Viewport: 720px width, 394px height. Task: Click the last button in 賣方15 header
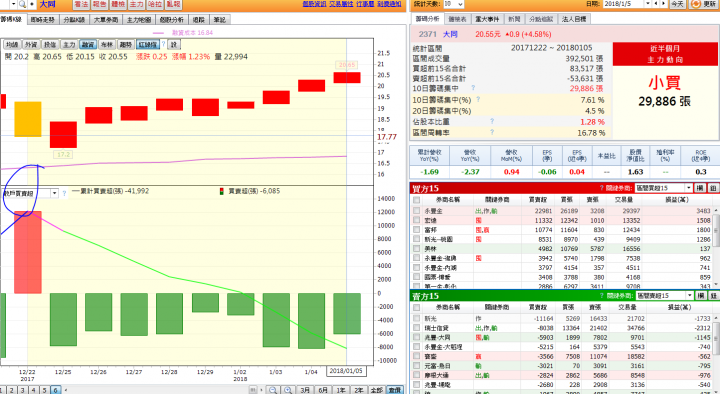[714, 296]
